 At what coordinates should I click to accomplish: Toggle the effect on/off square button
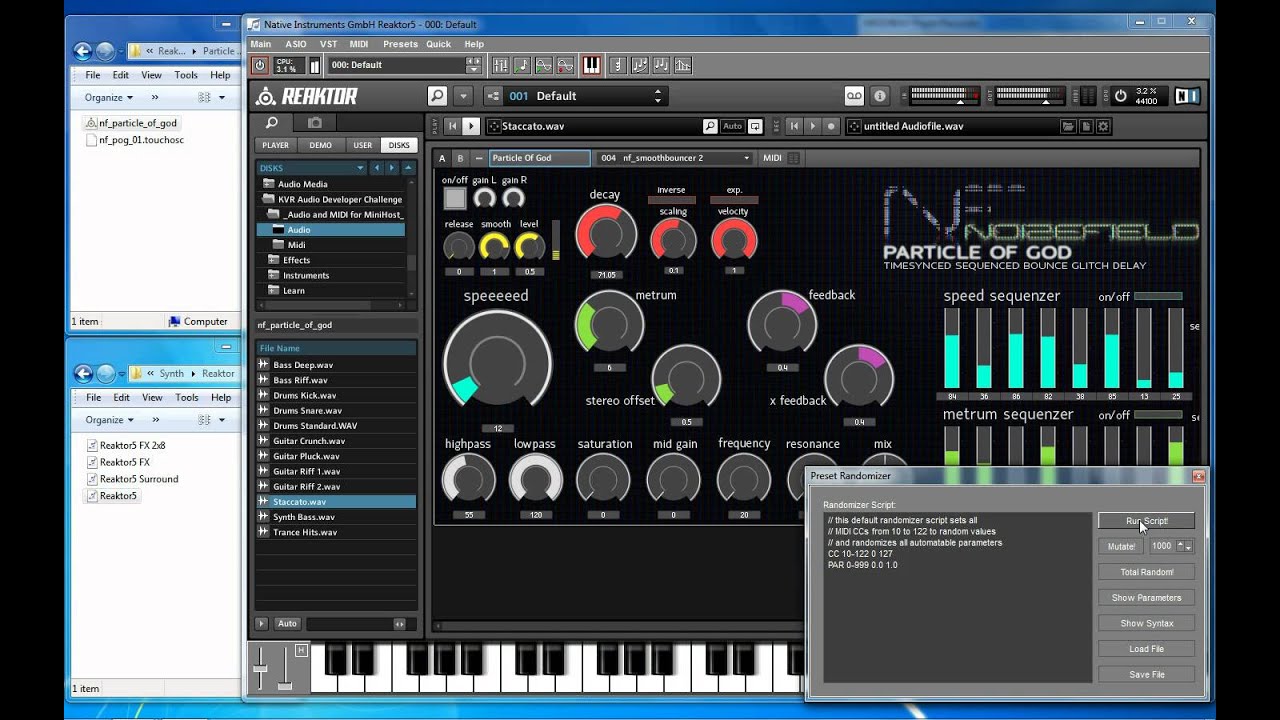tap(455, 198)
